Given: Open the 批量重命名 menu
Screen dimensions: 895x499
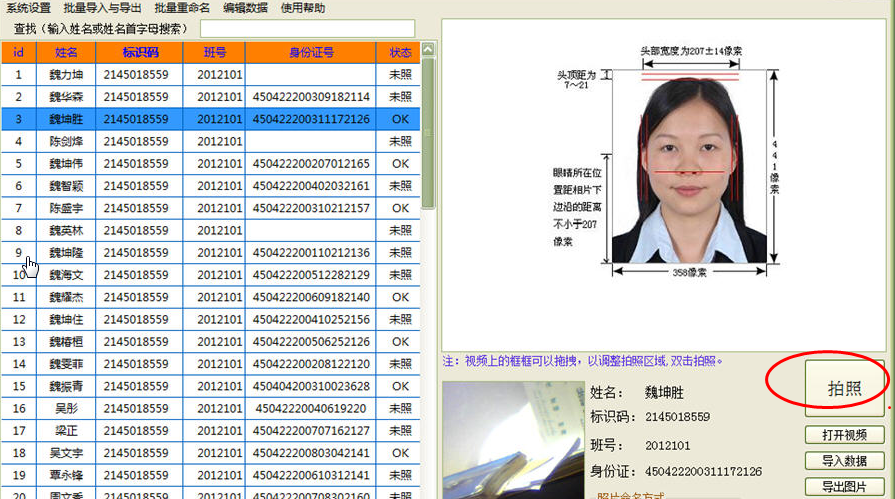Looking at the screenshot, I should [182, 8].
